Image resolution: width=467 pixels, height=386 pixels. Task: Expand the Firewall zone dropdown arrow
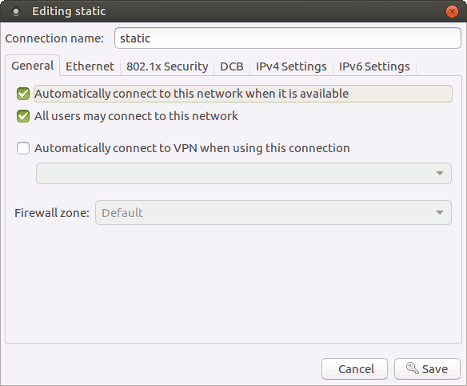coord(440,213)
